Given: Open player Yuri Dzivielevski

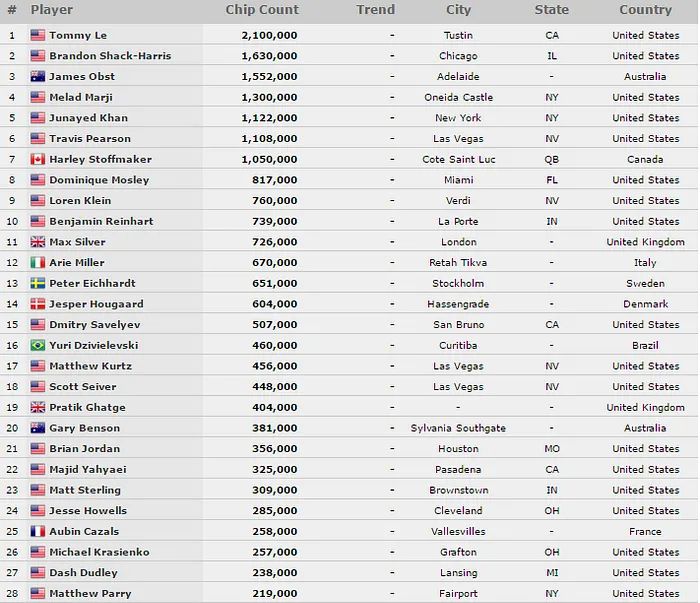Looking at the screenshot, I should [x=94, y=345].
